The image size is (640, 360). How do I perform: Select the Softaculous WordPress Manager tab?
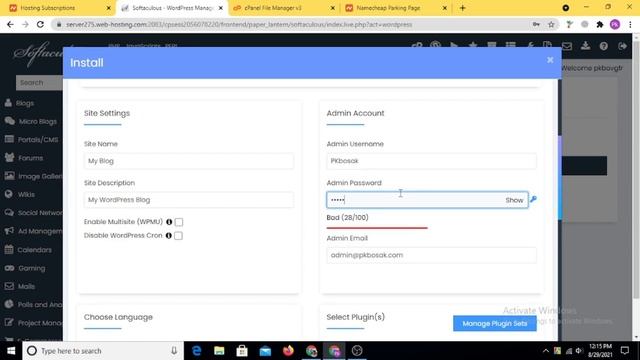click(172, 8)
